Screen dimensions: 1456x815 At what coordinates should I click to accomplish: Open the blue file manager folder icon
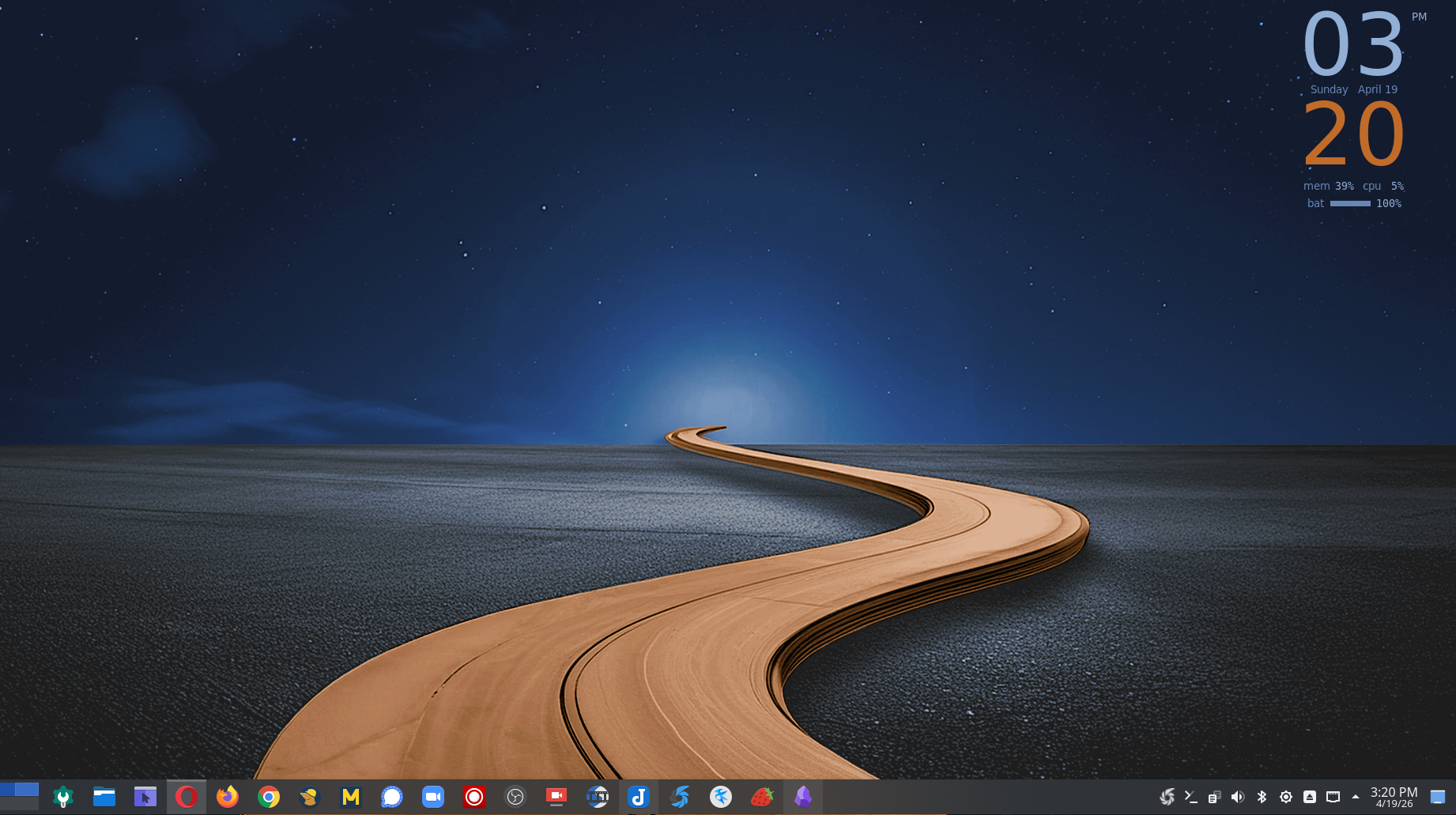tap(104, 797)
